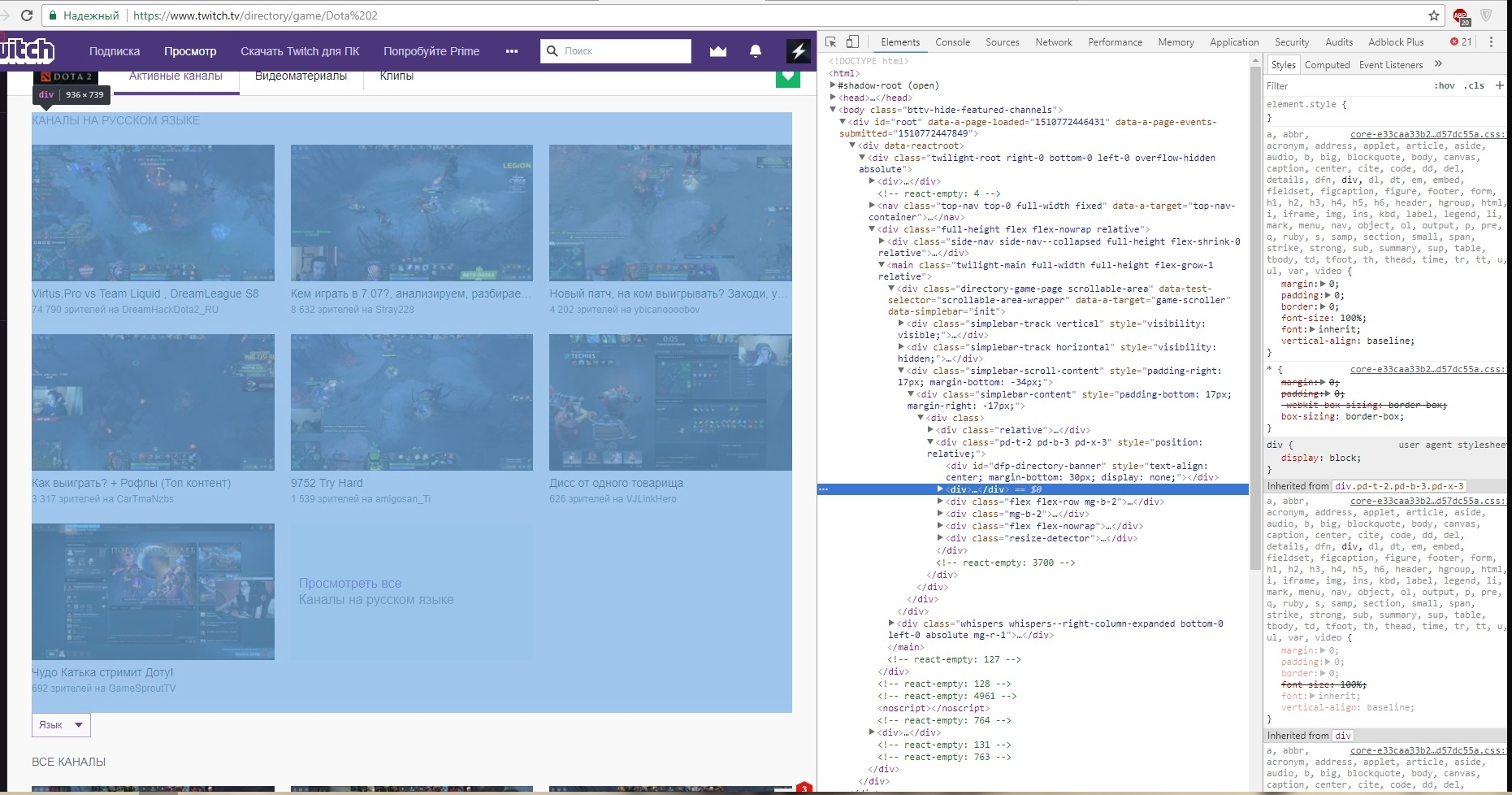
Task: Expand the side-nav div node
Action: coord(882,241)
